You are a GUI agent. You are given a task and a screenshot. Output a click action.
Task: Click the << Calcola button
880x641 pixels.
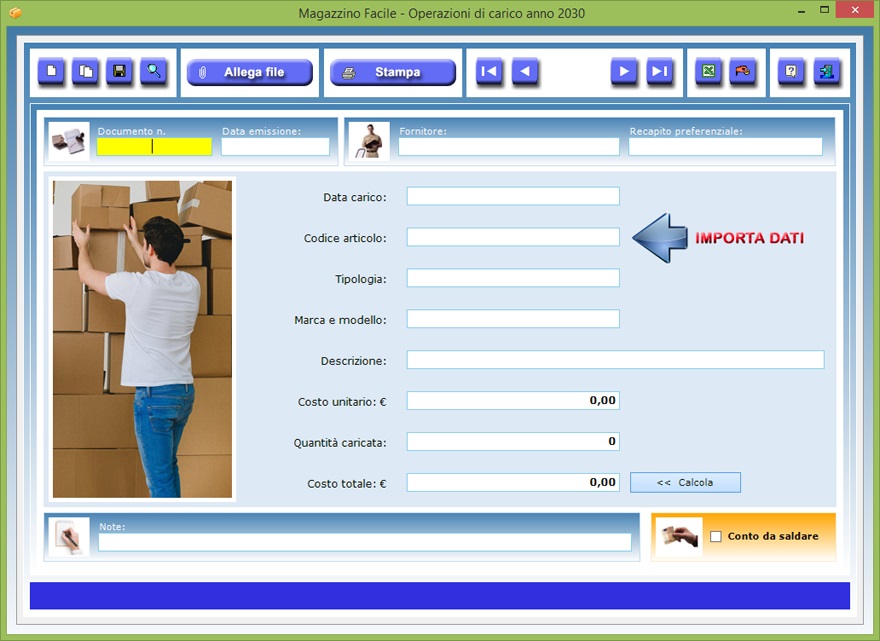click(x=685, y=482)
